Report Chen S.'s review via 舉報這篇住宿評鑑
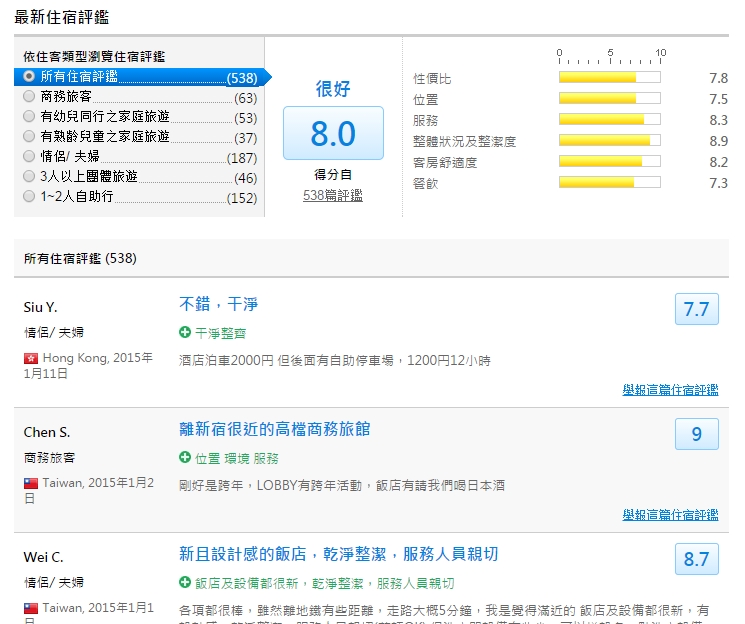Screen dimensions: 745x624 click(670, 515)
